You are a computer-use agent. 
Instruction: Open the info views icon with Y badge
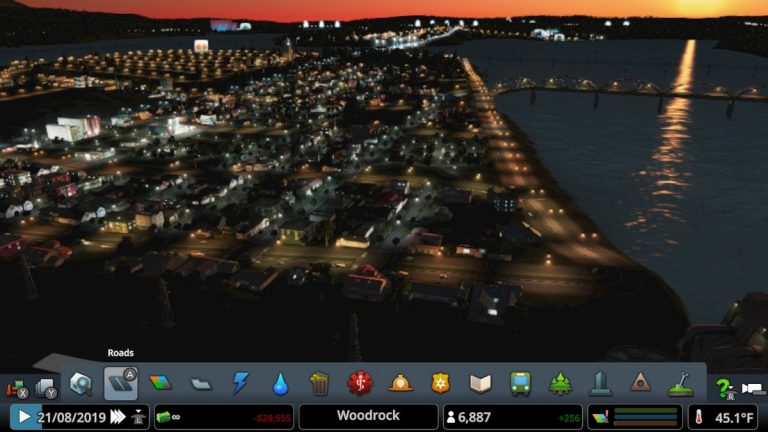46,388
